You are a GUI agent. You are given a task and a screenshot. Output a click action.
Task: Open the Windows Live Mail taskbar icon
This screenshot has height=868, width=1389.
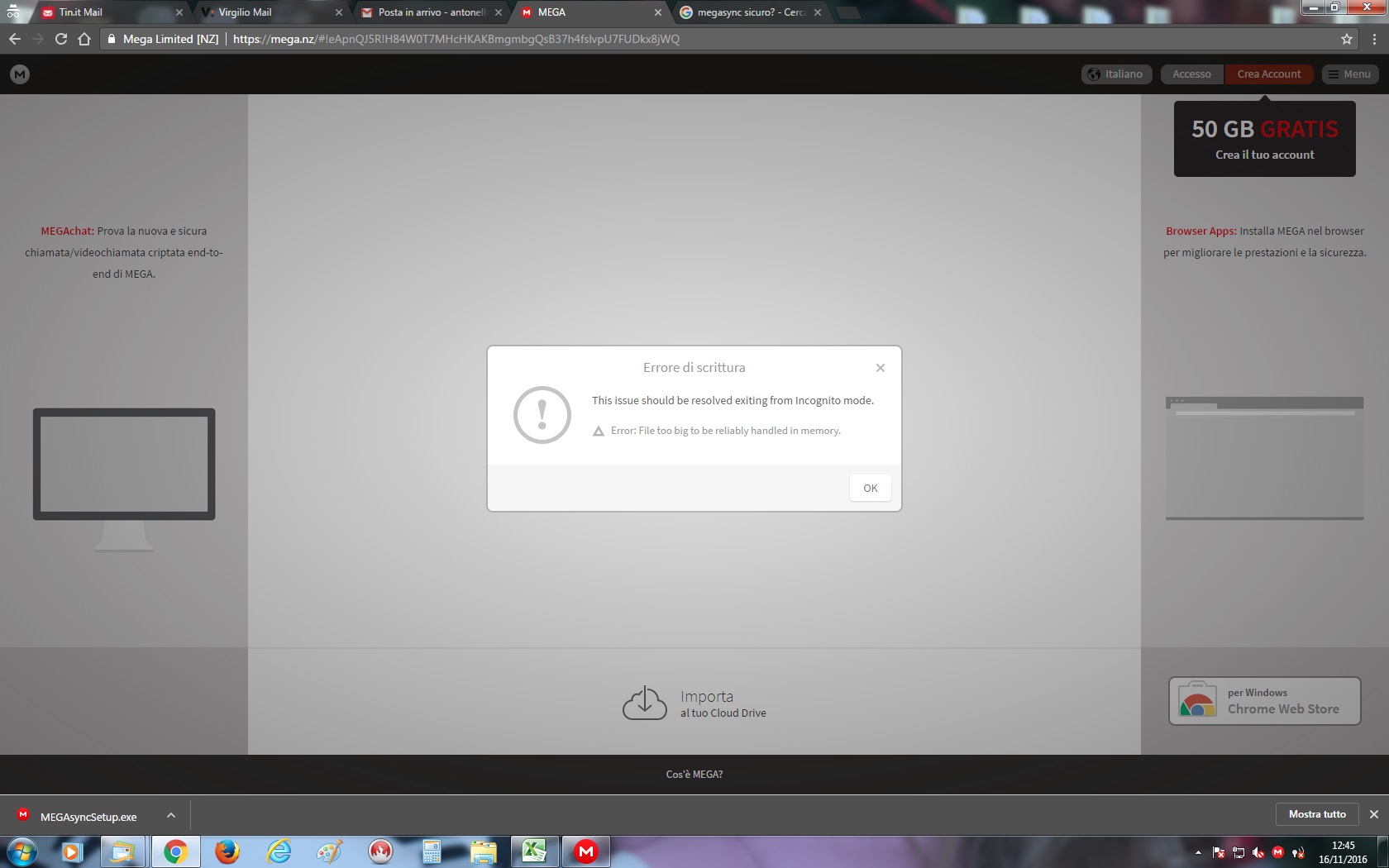[124, 851]
